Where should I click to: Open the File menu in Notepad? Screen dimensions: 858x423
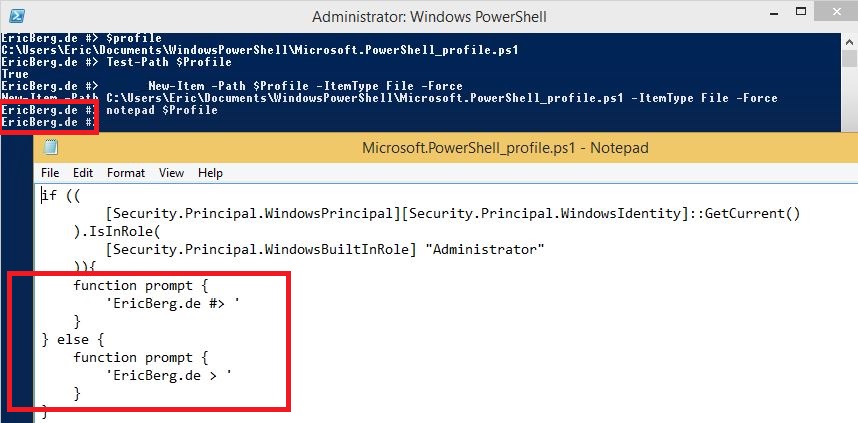[x=50, y=173]
